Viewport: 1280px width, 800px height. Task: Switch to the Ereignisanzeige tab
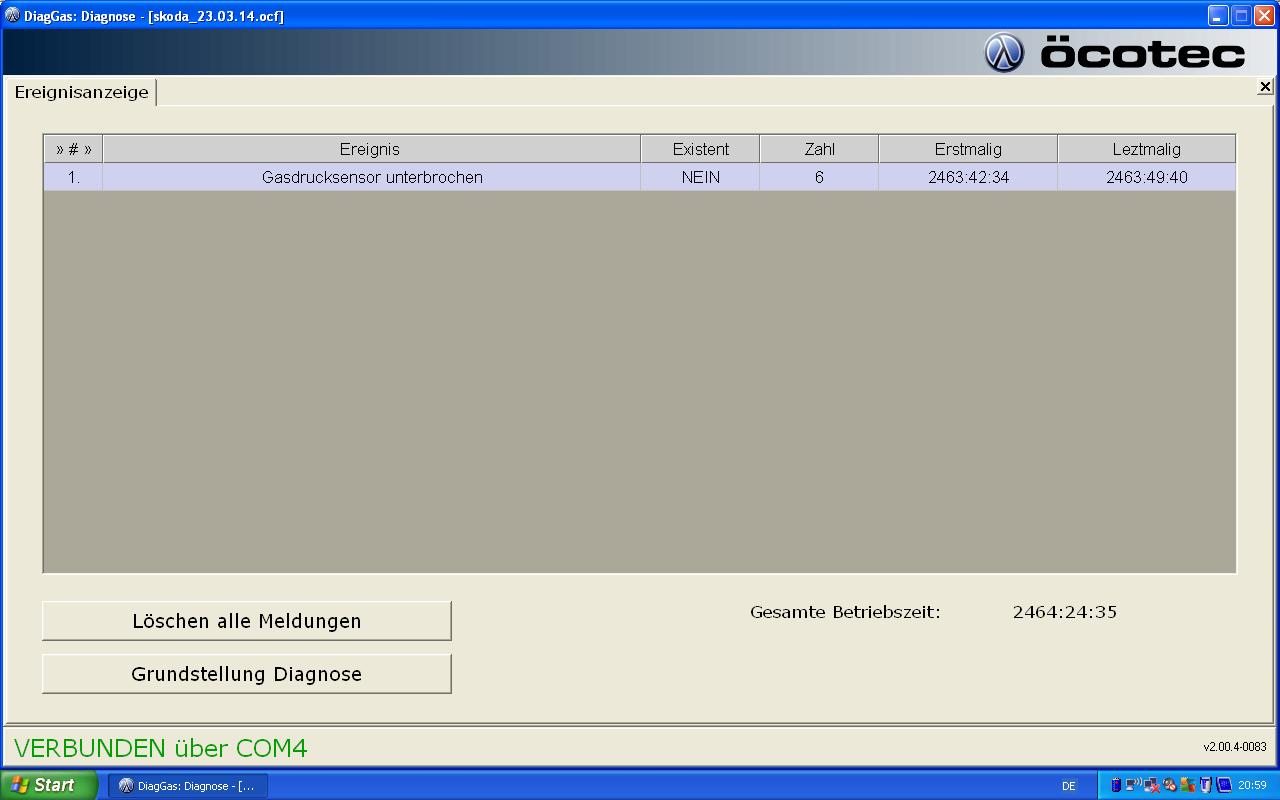(81, 93)
